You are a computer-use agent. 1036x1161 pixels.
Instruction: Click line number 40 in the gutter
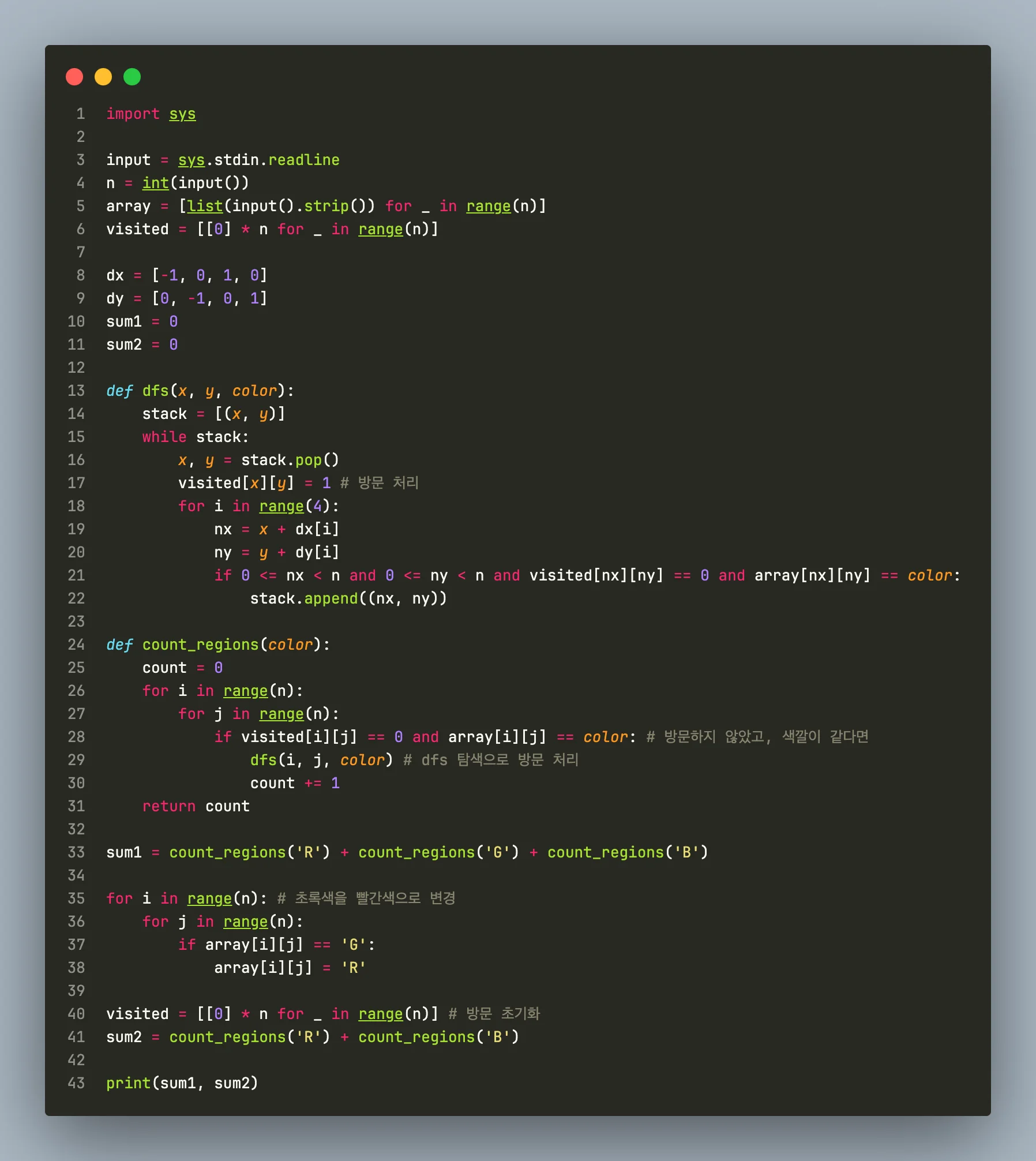76,1014
